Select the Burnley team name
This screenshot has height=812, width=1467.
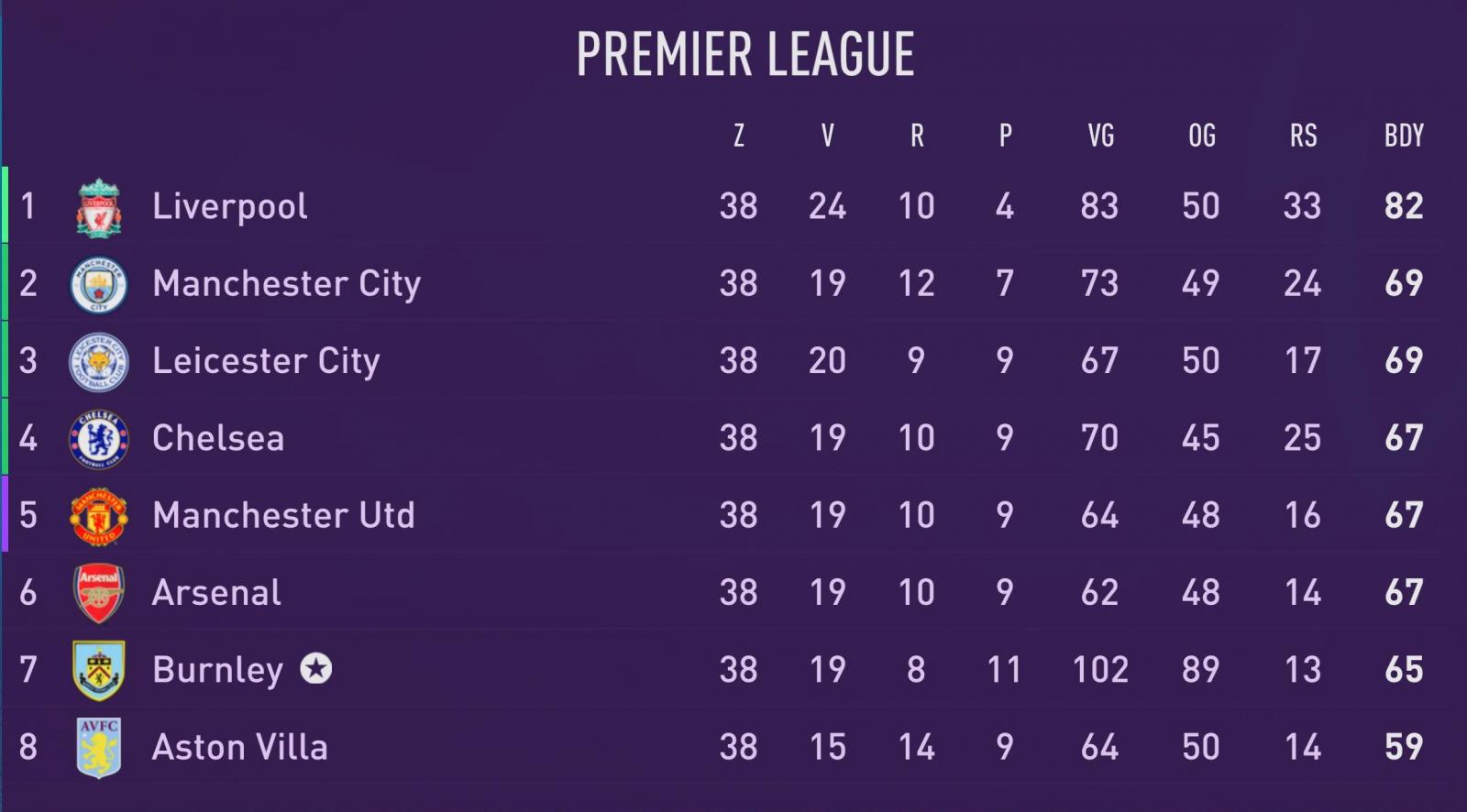(x=218, y=671)
